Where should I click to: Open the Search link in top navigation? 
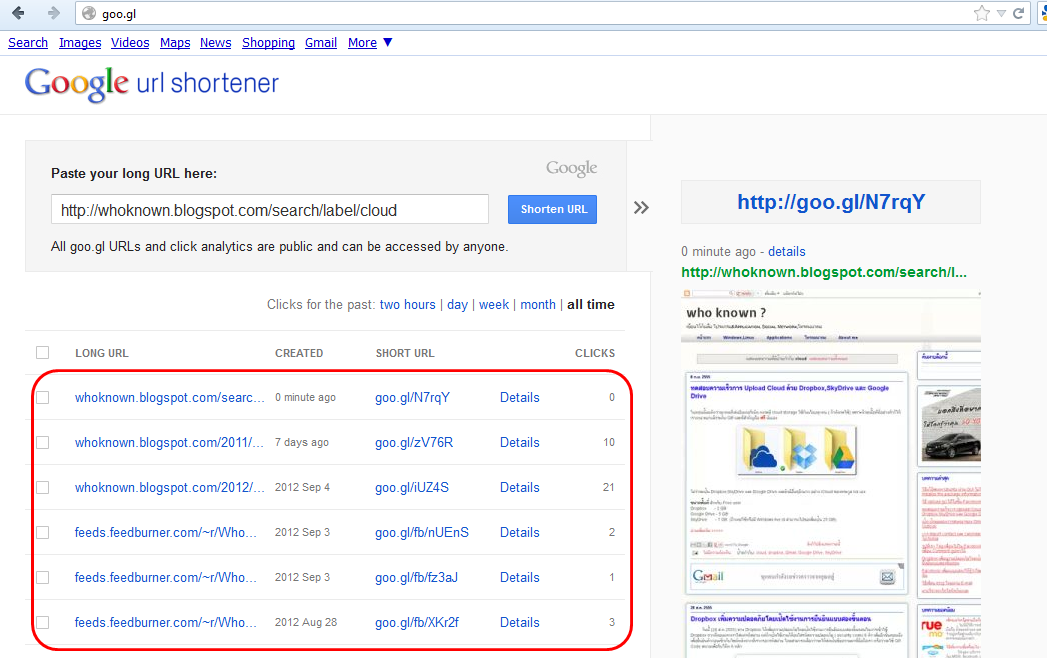click(28, 43)
